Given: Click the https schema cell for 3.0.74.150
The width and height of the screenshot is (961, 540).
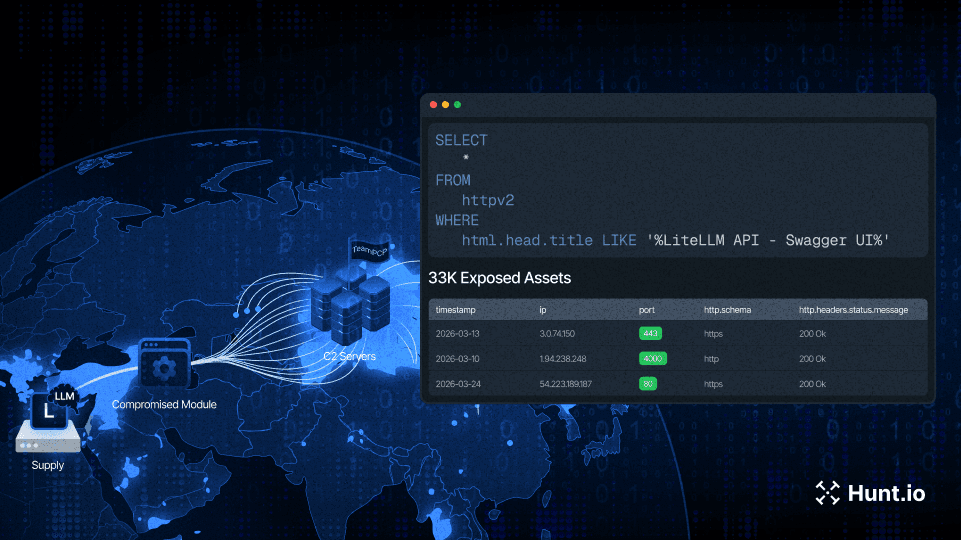Looking at the screenshot, I should click(x=713, y=334).
